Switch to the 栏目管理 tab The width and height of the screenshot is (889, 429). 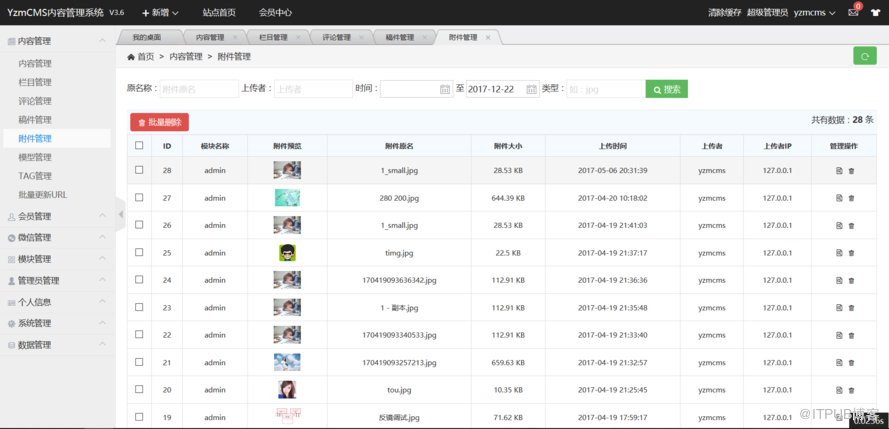pyautogui.click(x=273, y=37)
